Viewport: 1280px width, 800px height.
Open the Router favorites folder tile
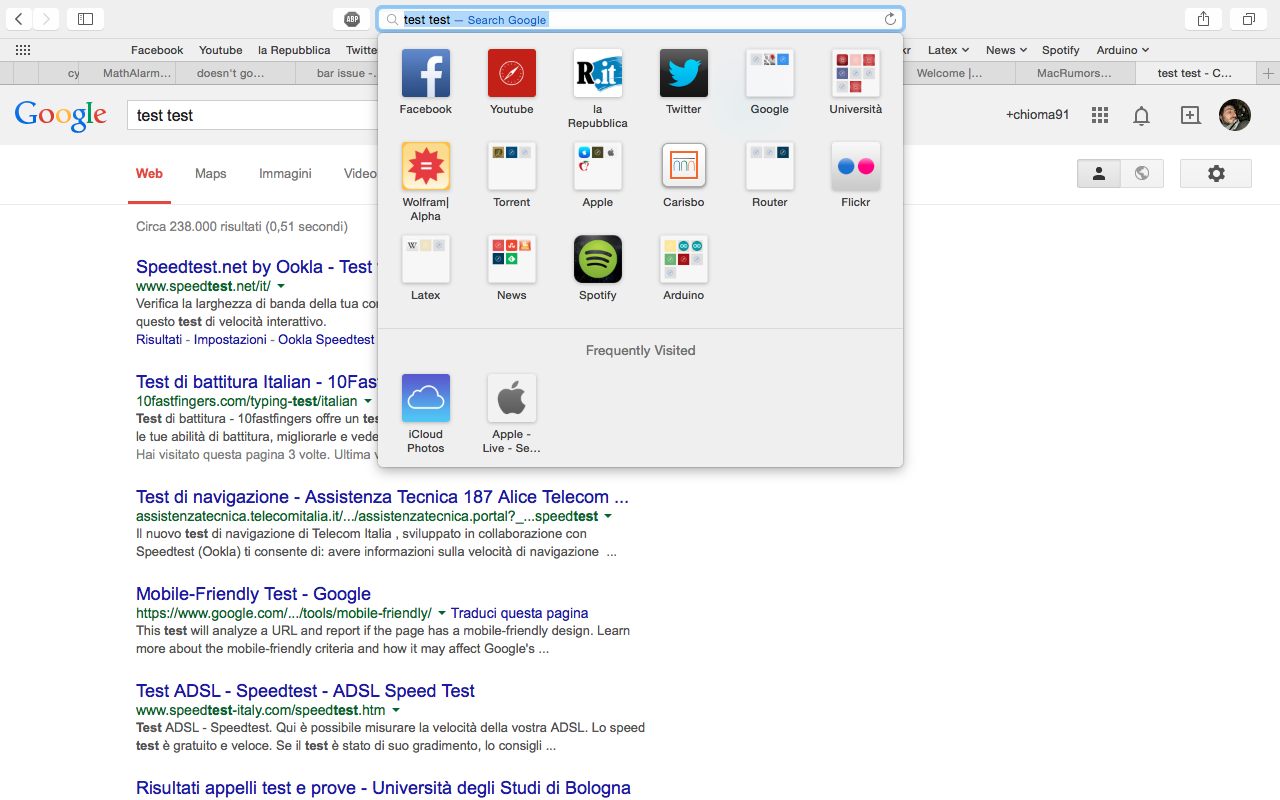770,166
